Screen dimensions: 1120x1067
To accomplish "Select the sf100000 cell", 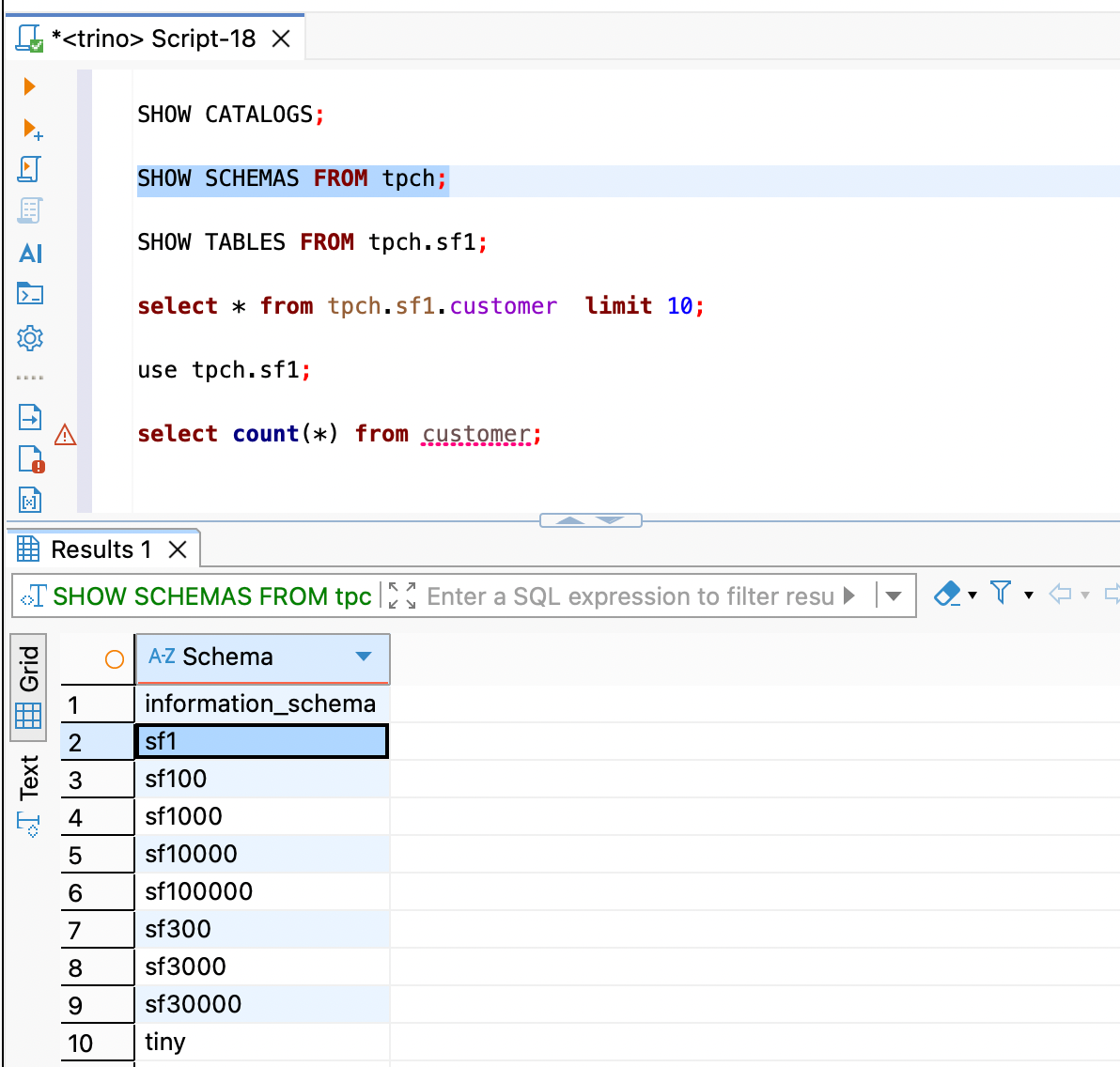I will point(262,891).
